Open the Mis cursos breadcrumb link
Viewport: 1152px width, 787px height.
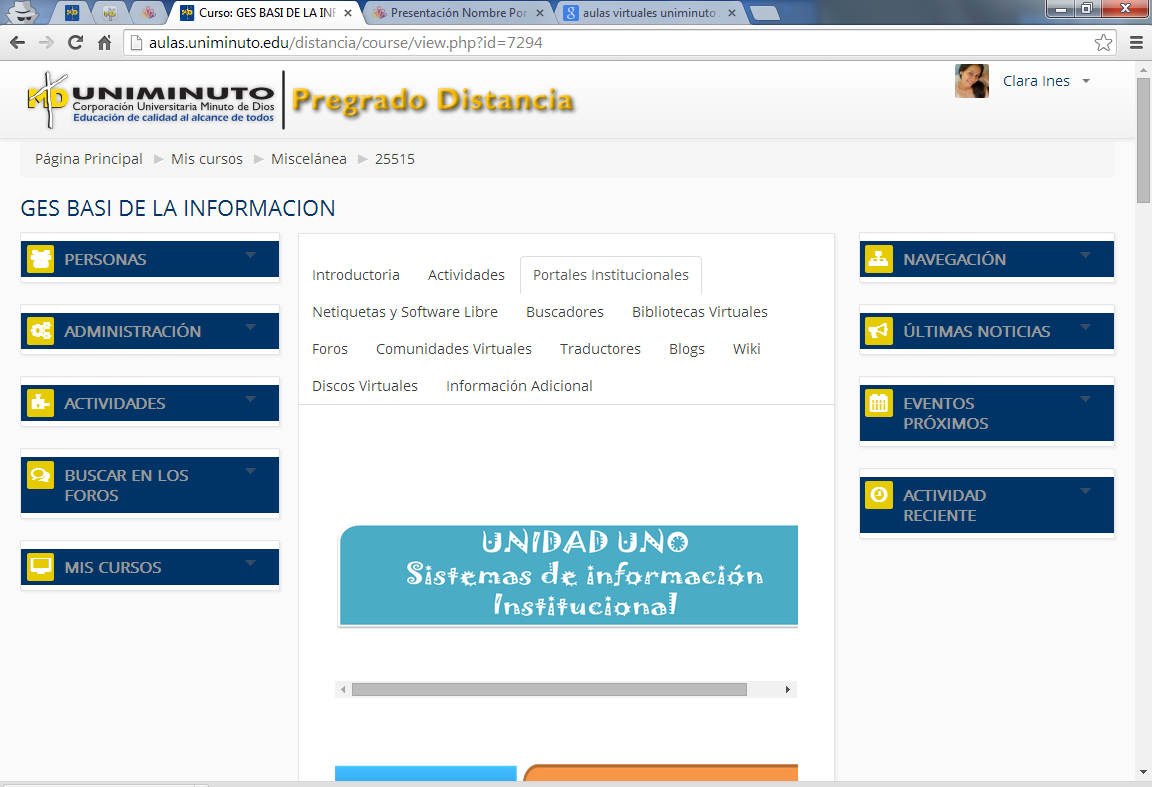click(x=207, y=159)
